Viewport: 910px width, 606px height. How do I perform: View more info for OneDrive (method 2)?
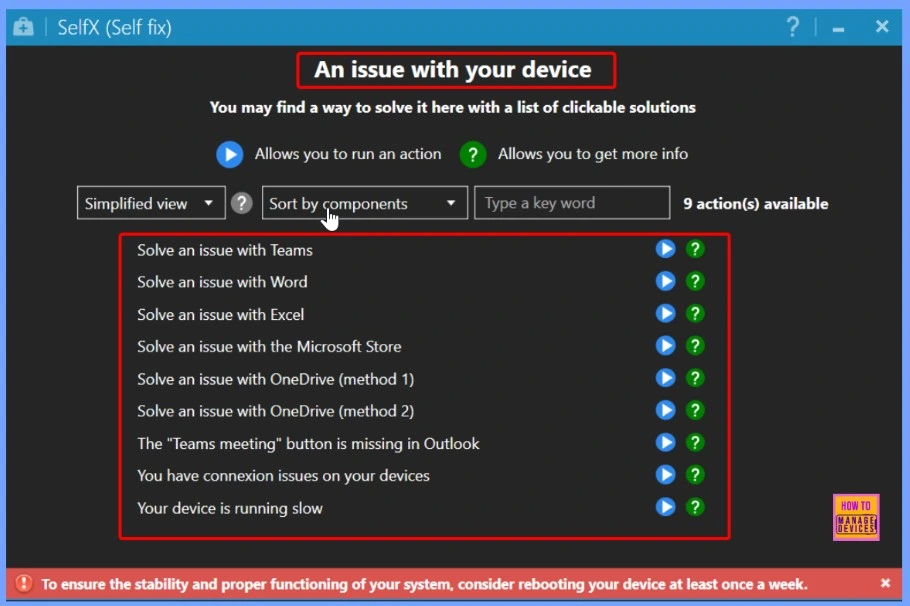pyautogui.click(x=695, y=410)
